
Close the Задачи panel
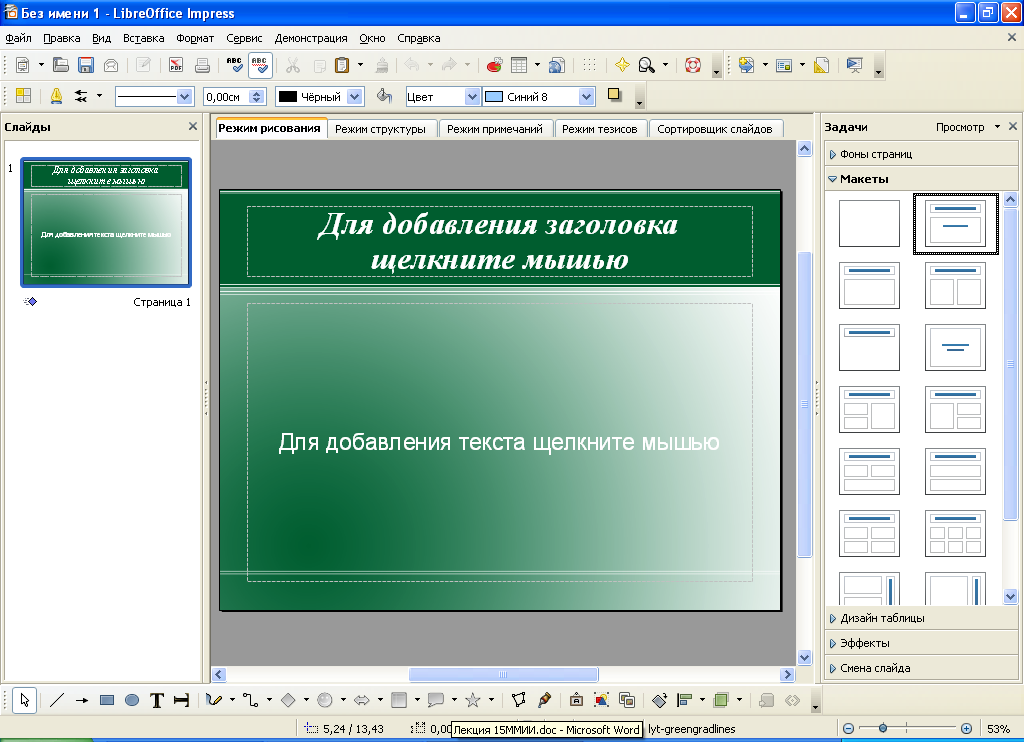coord(1013,126)
